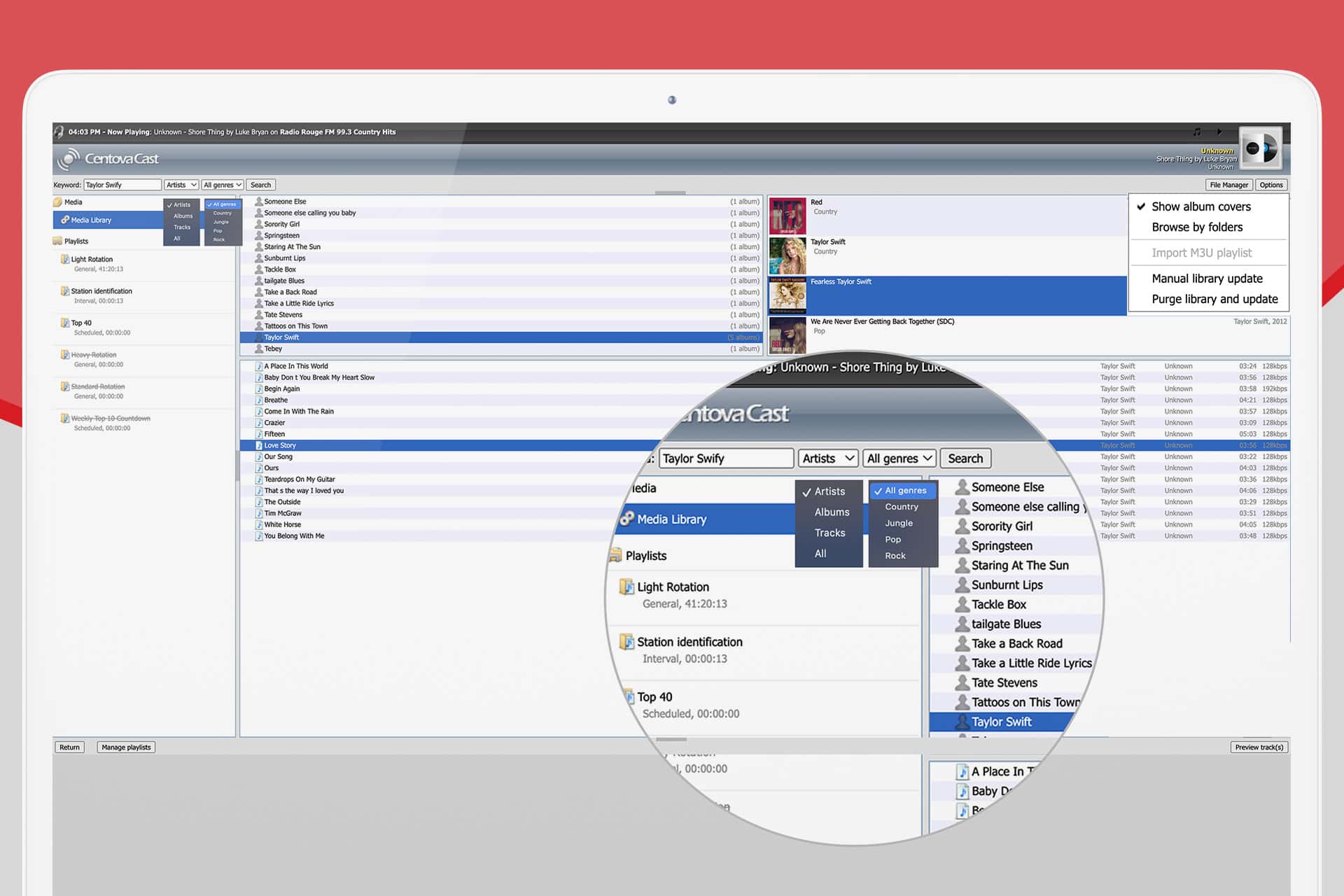Click the note icon beside You Belong With Me
The width and height of the screenshot is (1344, 896).
point(258,536)
